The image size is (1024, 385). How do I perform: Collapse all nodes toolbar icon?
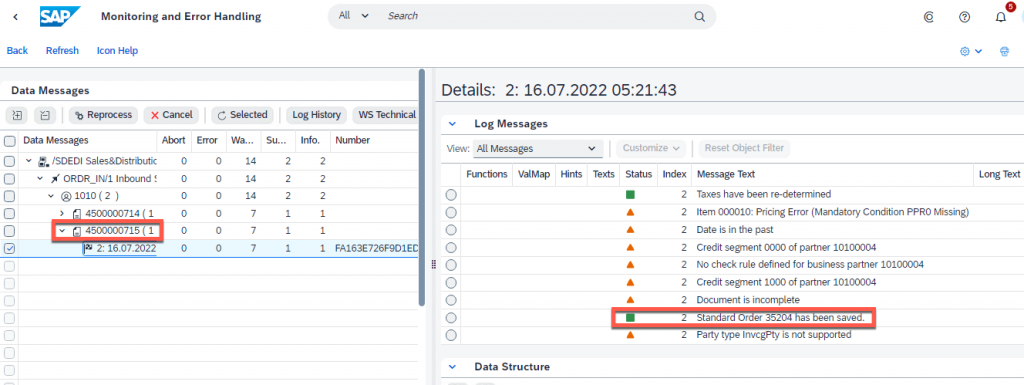pyautogui.click(x=44, y=116)
